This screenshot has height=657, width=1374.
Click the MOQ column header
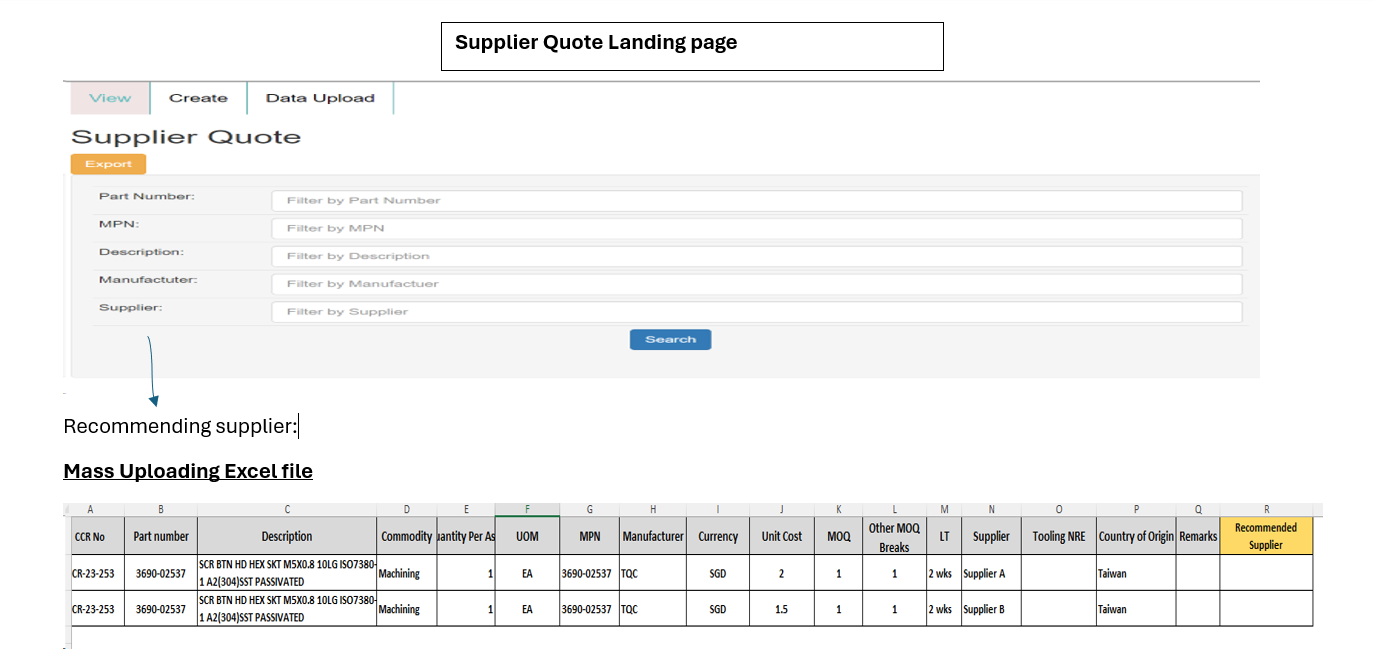point(838,536)
